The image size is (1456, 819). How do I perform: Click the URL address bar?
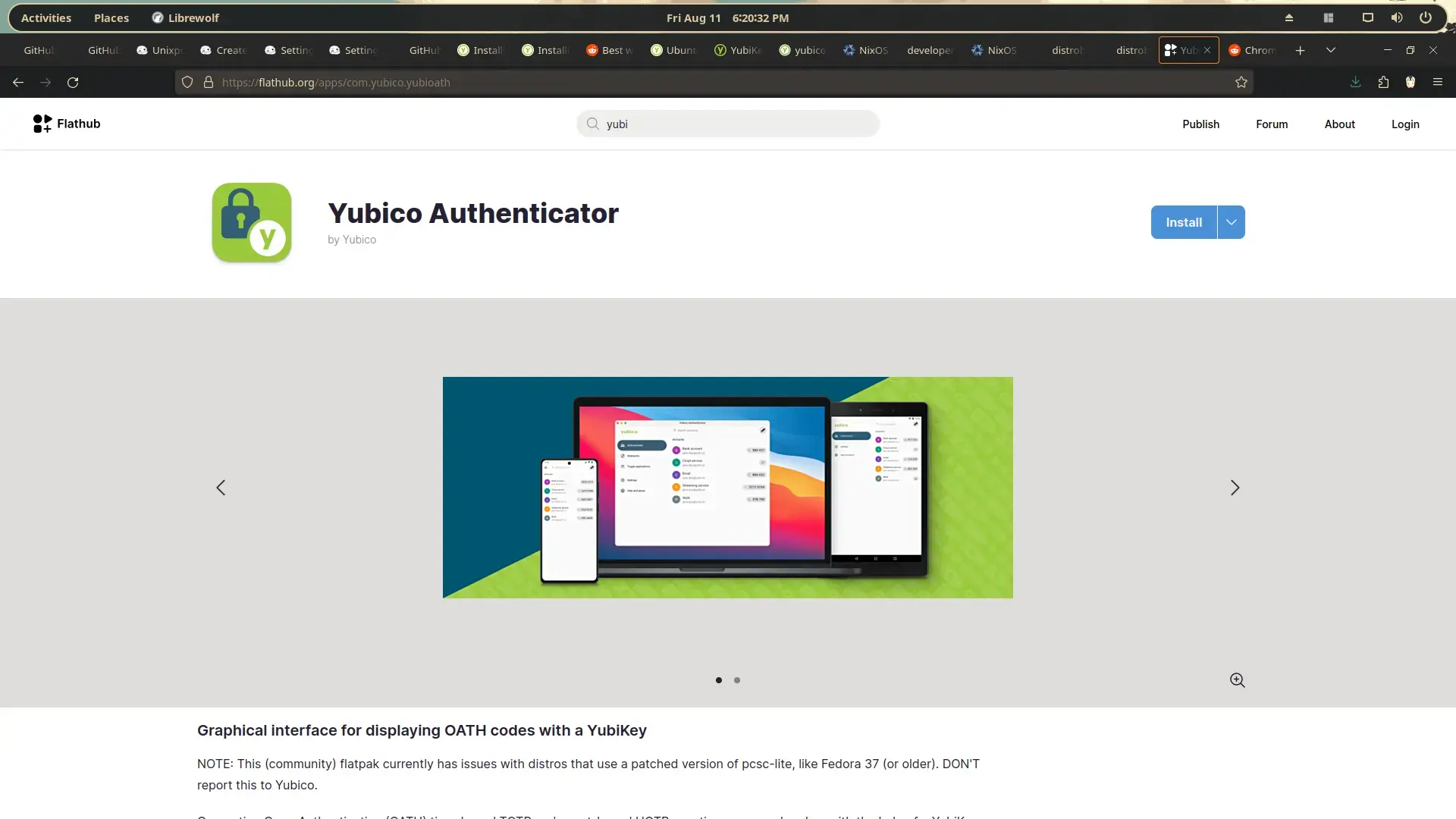pyautogui.click(x=713, y=83)
